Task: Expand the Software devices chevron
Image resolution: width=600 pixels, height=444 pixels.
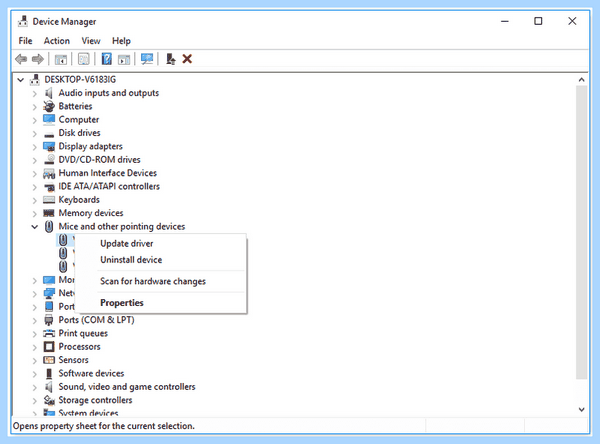Action: pyautogui.click(x=34, y=374)
